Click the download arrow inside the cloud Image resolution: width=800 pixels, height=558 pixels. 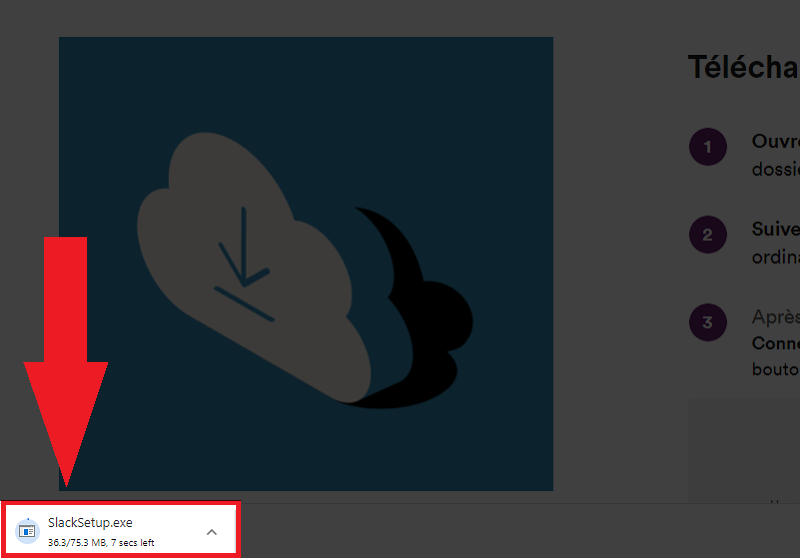[243, 263]
